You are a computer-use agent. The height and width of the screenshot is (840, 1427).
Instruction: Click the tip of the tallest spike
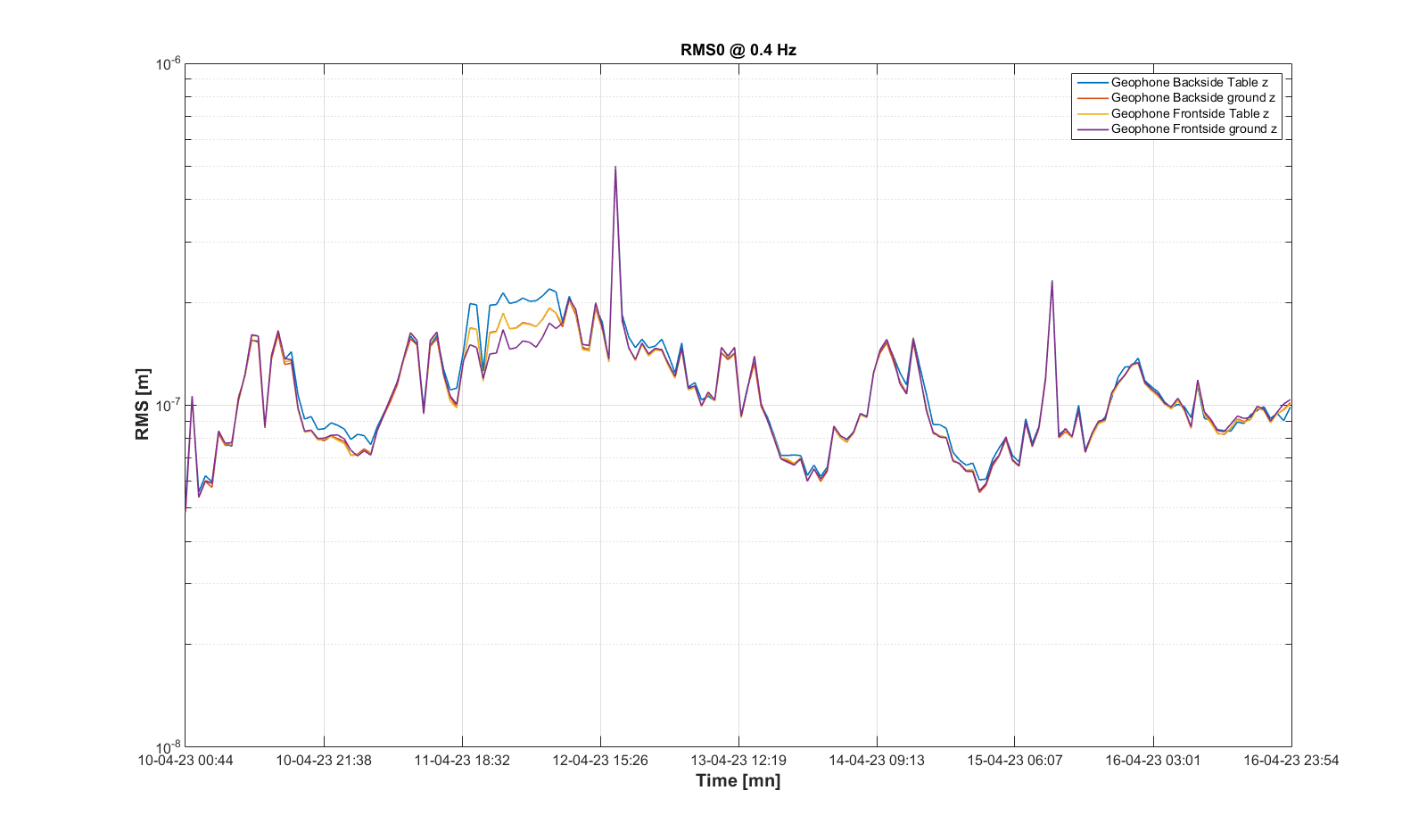pyautogui.click(x=615, y=168)
